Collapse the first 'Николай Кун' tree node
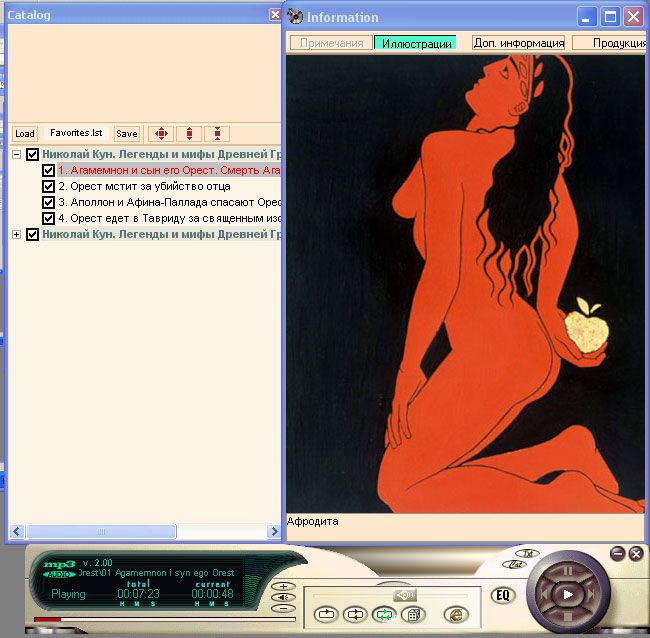Screen dimensions: 650x638 (17, 155)
